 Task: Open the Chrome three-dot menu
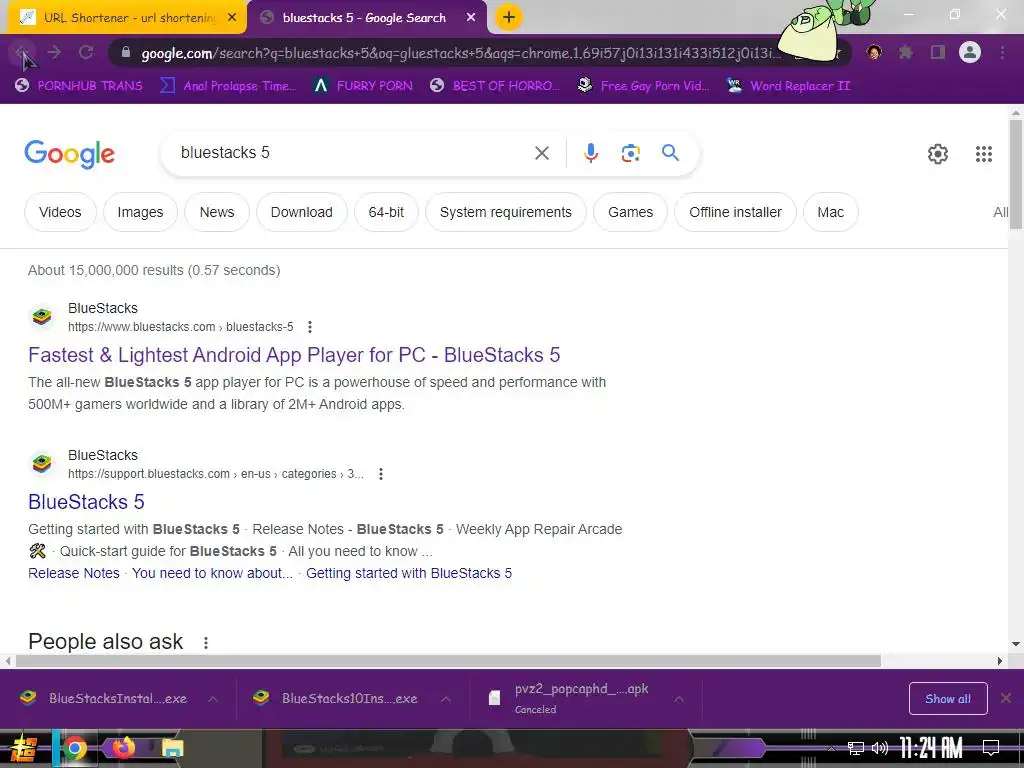point(1002,52)
